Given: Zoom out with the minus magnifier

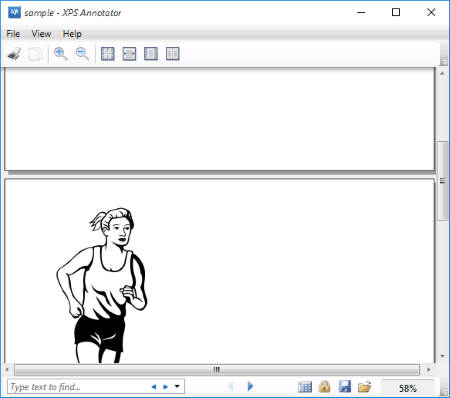Looking at the screenshot, I should pyautogui.click(x=82, y=54).
